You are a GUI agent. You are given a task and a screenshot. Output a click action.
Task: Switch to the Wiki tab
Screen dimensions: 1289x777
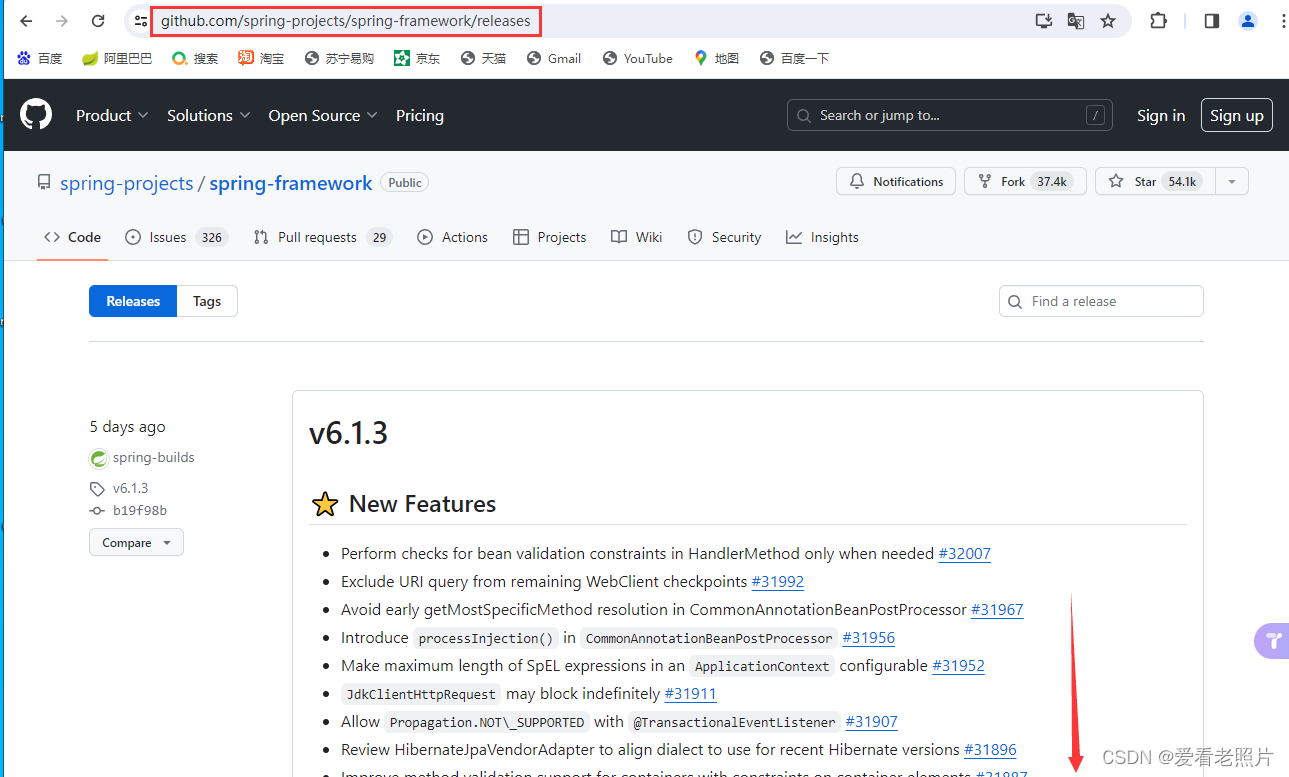pyautogui.click(x=637, y=237)
